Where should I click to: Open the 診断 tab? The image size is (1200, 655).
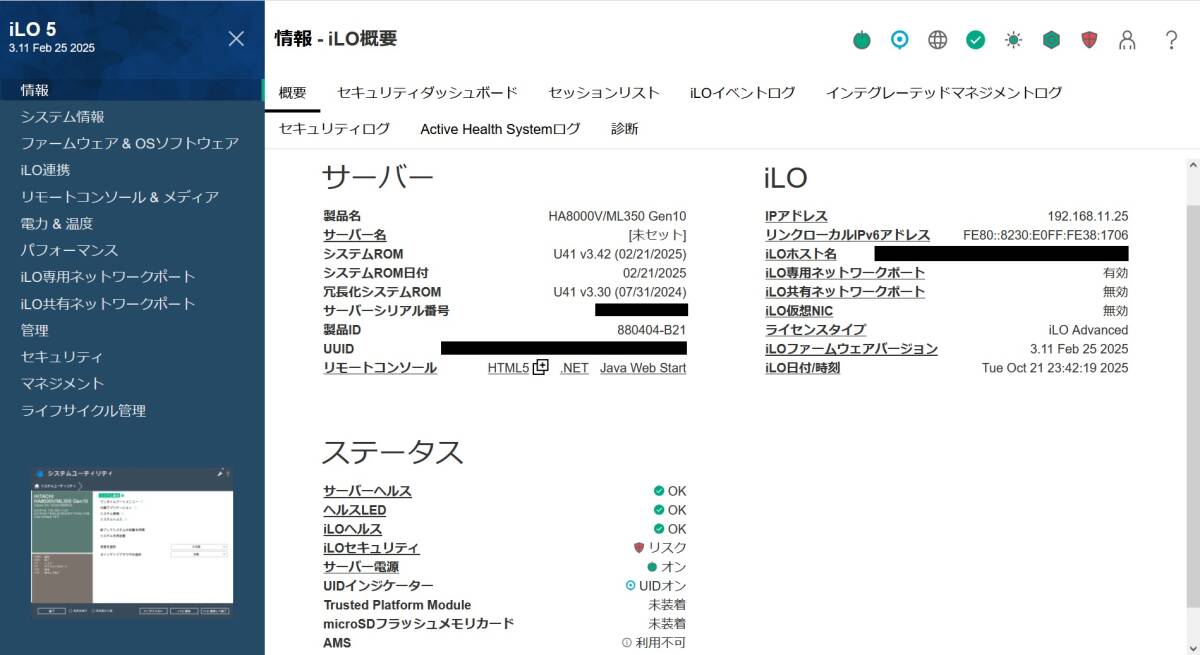pos(625,129)
